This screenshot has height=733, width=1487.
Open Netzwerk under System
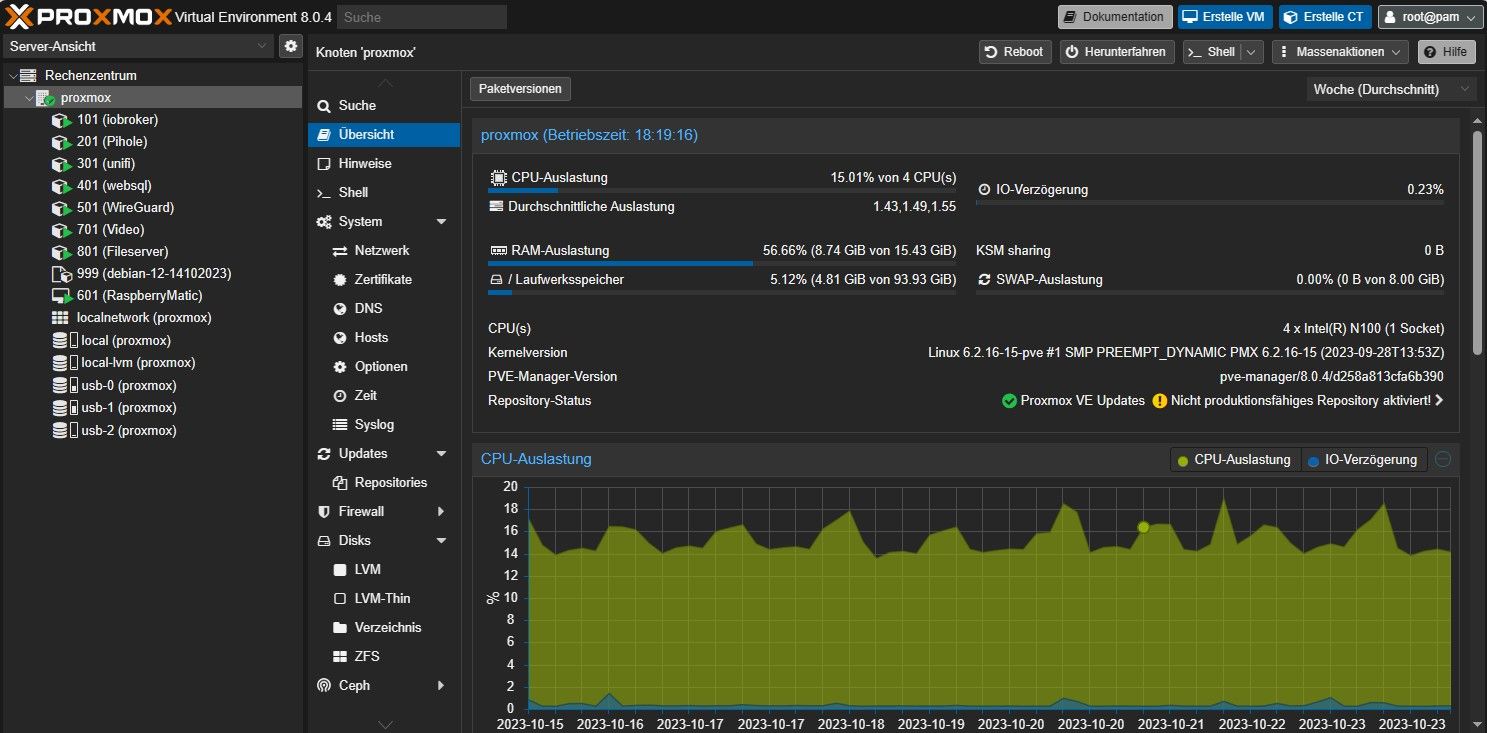pyautogui.click(x=384, y=251)
